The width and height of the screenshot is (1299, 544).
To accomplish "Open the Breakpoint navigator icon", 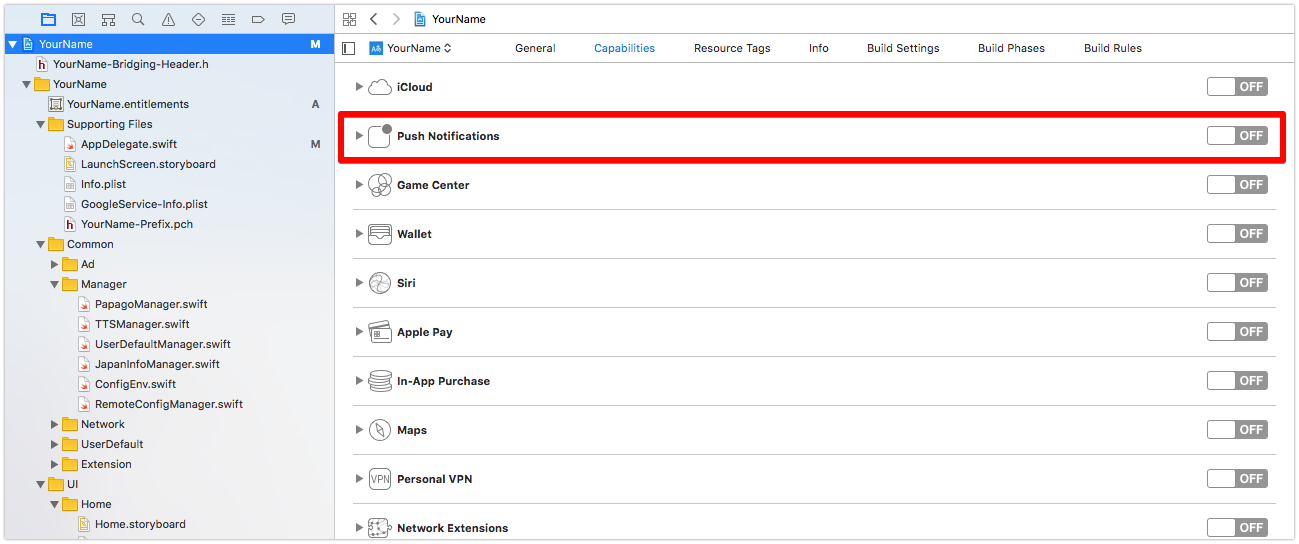I will [258, 19].
